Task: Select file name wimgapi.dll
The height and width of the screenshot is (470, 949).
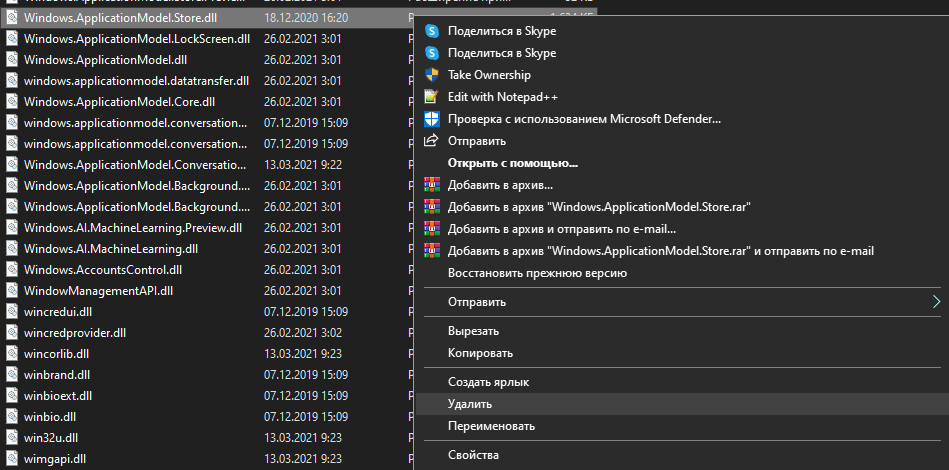Action: pyautogui.click(x=56, y=459)
